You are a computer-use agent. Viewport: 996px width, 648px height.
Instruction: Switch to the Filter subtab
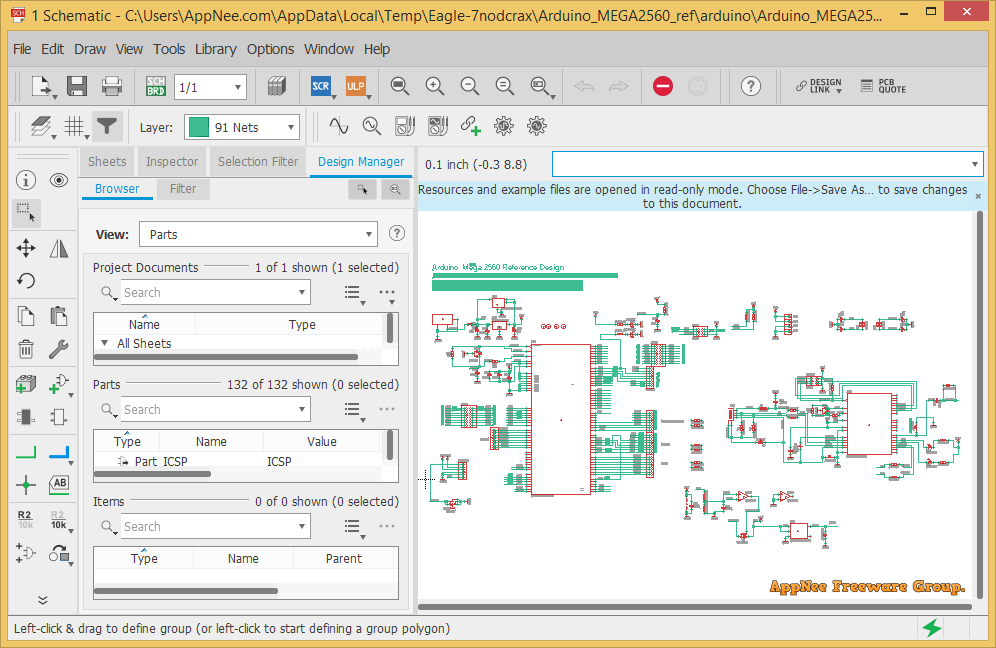point(183,189)
